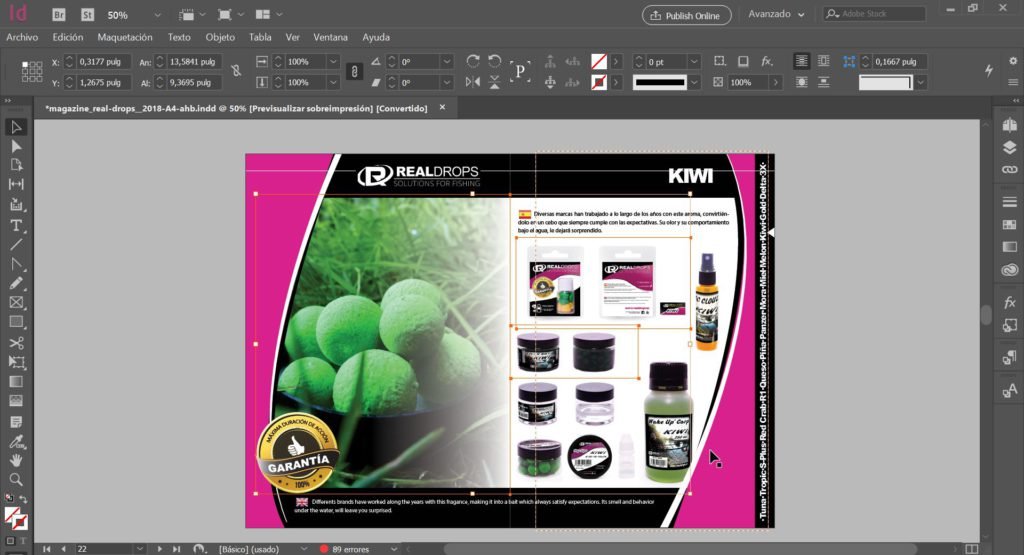The width and height of the screenshot is (1024, 555).
Task: Rotate selection 90 degrees clockwise
Action: (473, 61)
